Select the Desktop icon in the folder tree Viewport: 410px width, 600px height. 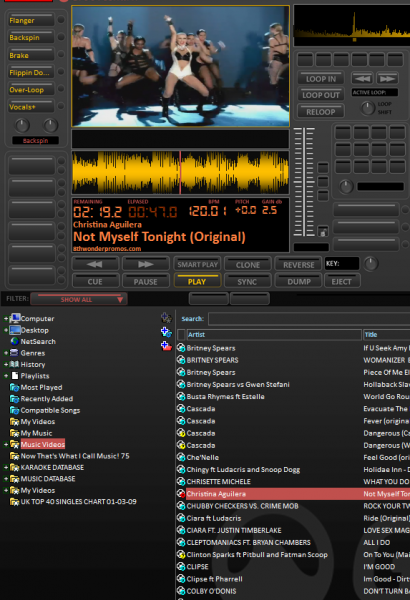point(15,330)
